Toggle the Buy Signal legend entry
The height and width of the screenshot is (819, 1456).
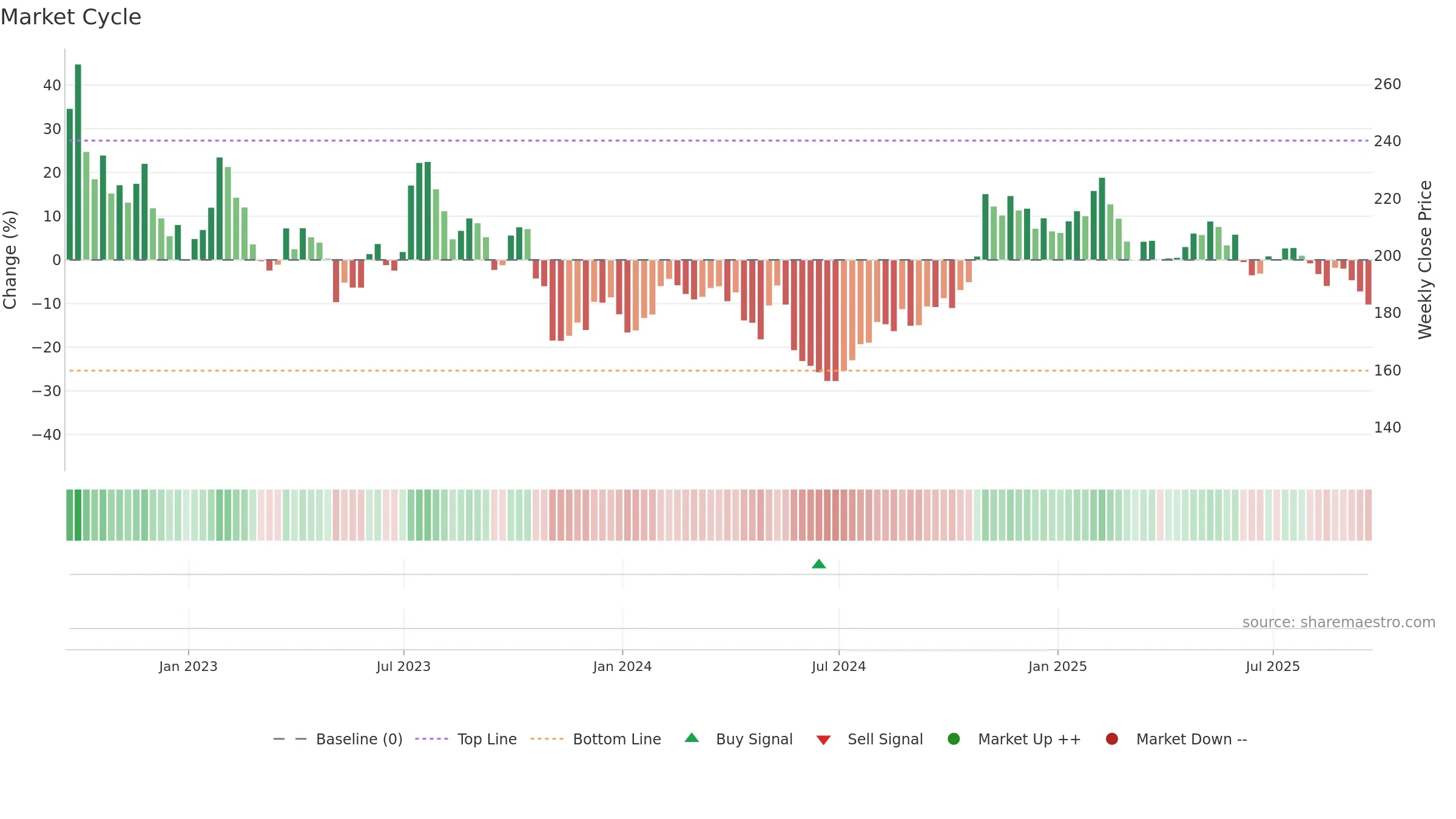point(738,739)
